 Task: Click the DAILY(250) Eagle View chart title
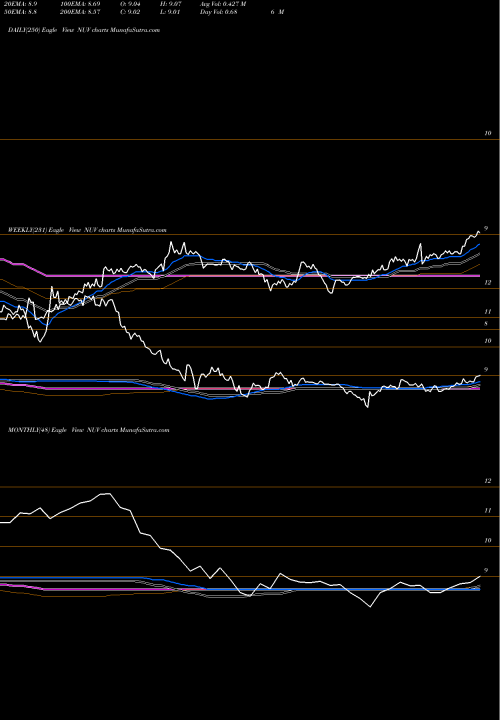coord(84,30)
